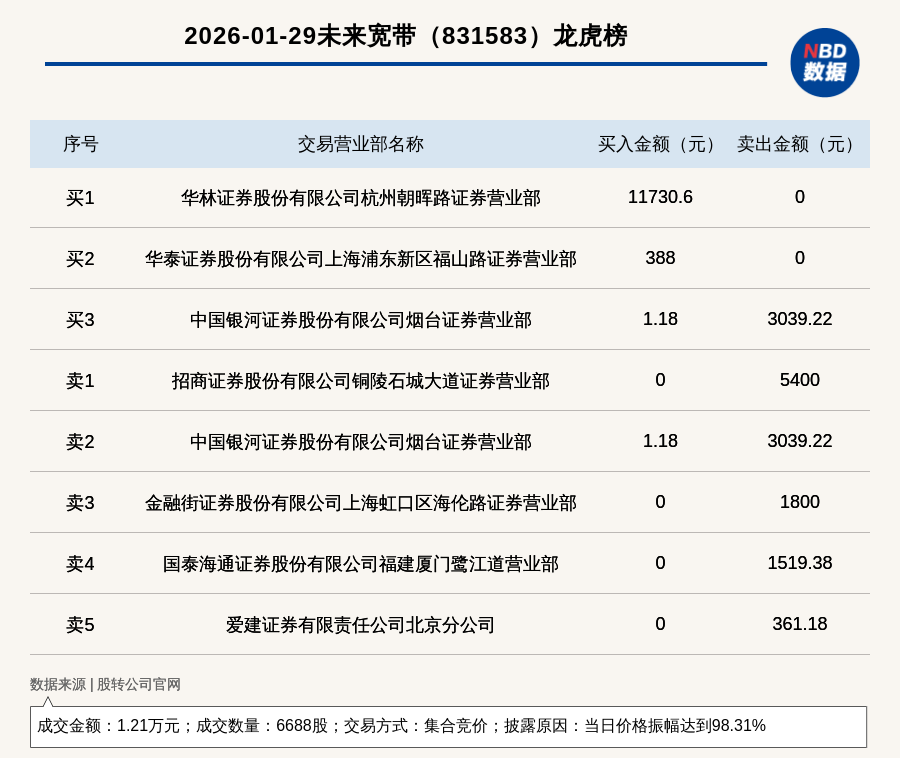Select the 卖1 row sequence label
The width and height of the screenshot is (900, 758).
[x=80, y=381]
